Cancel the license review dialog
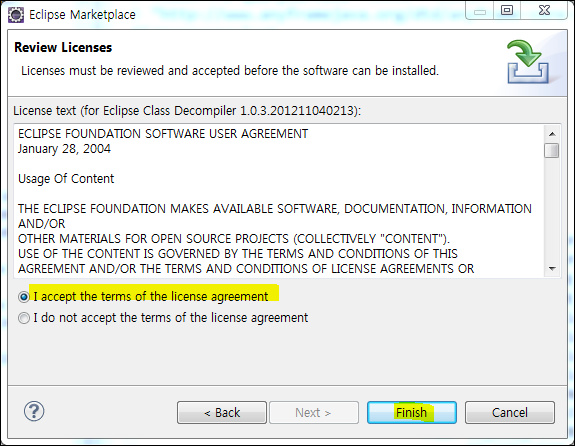575x446 pixels. [510, 413]
